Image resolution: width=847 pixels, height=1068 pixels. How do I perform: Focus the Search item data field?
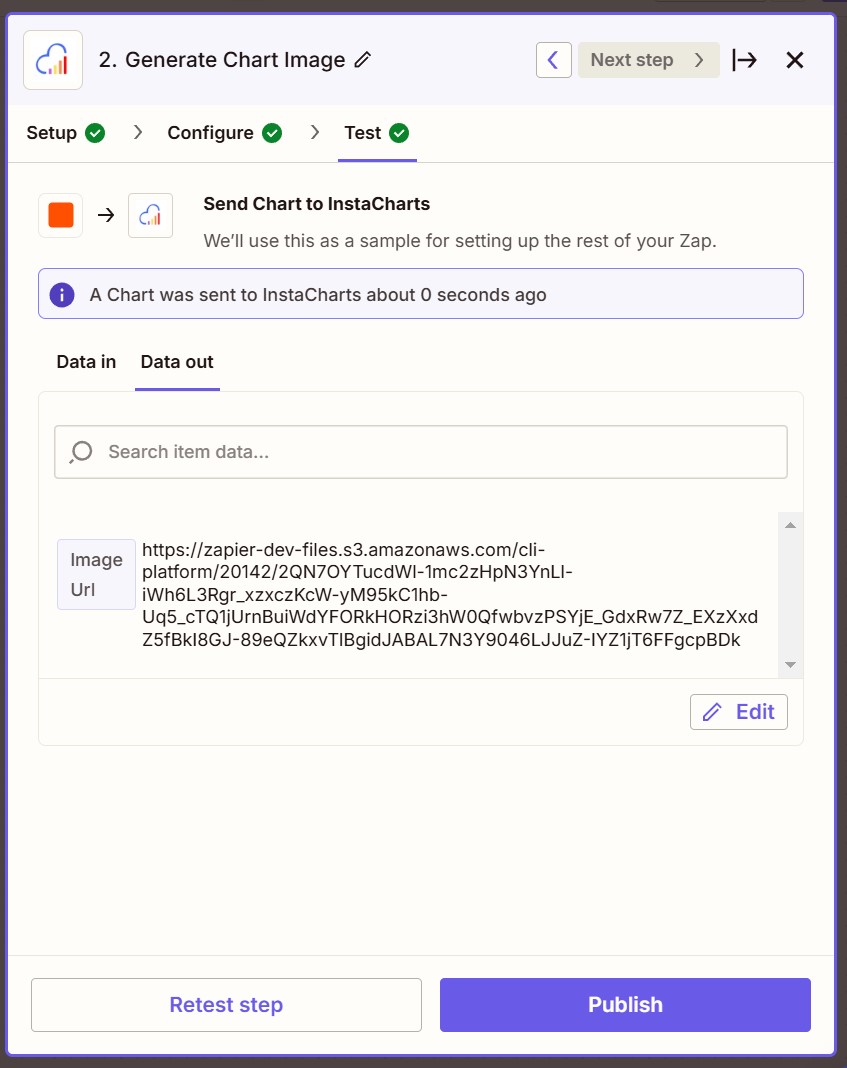(421, 452)
